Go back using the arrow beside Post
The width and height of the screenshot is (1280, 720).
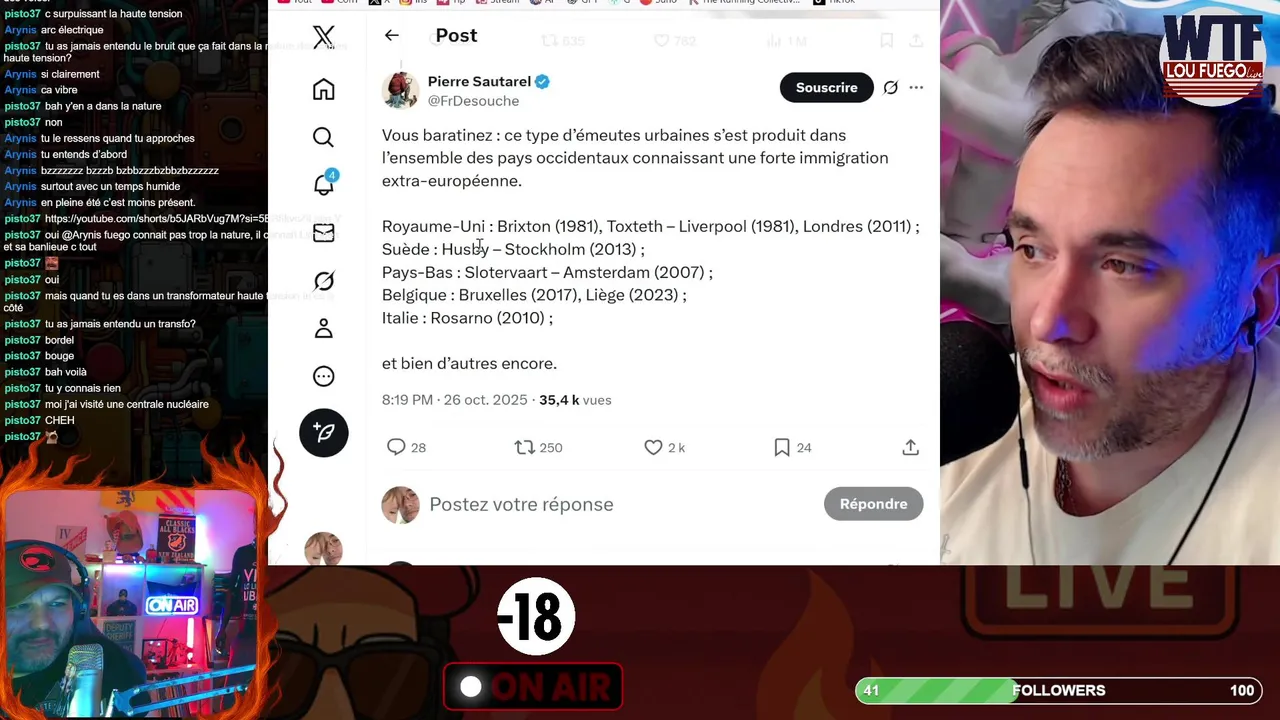[392, 35]
